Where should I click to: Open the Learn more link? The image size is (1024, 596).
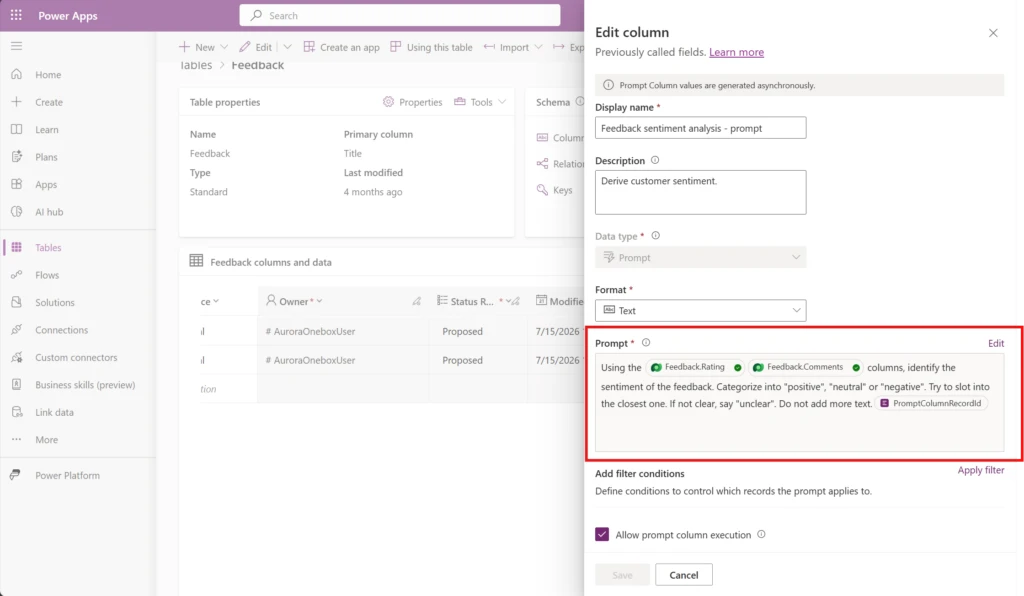click(x=736, y=52)
